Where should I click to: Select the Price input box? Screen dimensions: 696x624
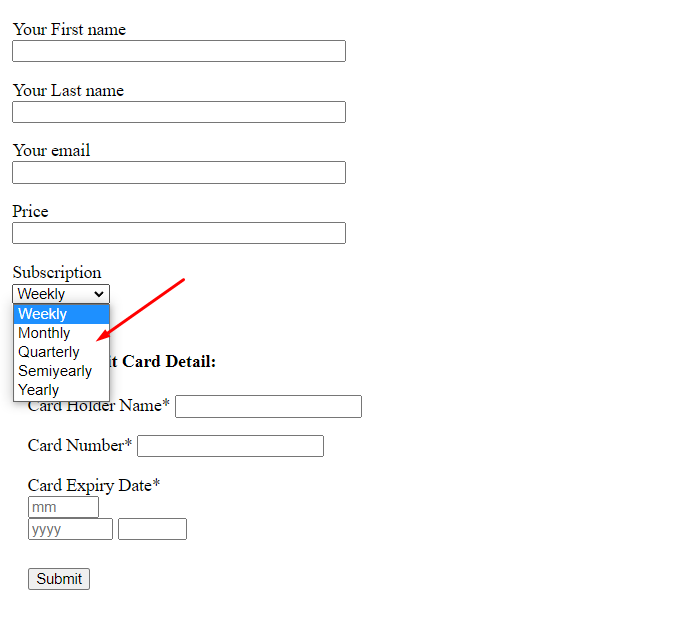click(179, 233)
